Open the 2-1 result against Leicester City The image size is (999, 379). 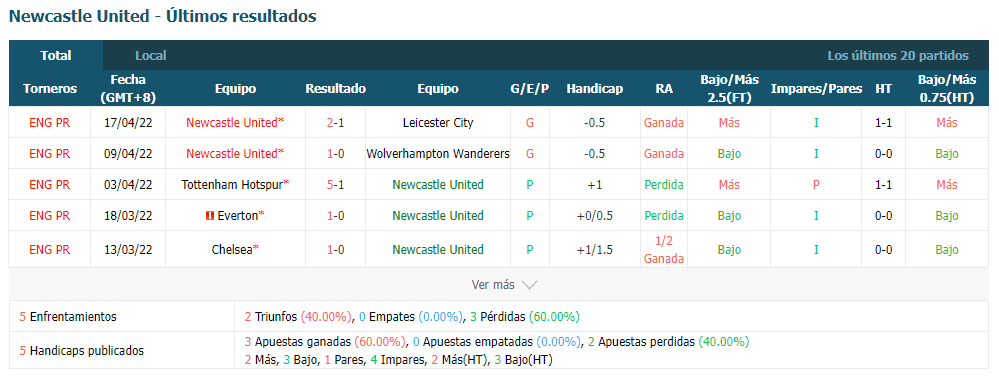[336, 122]
